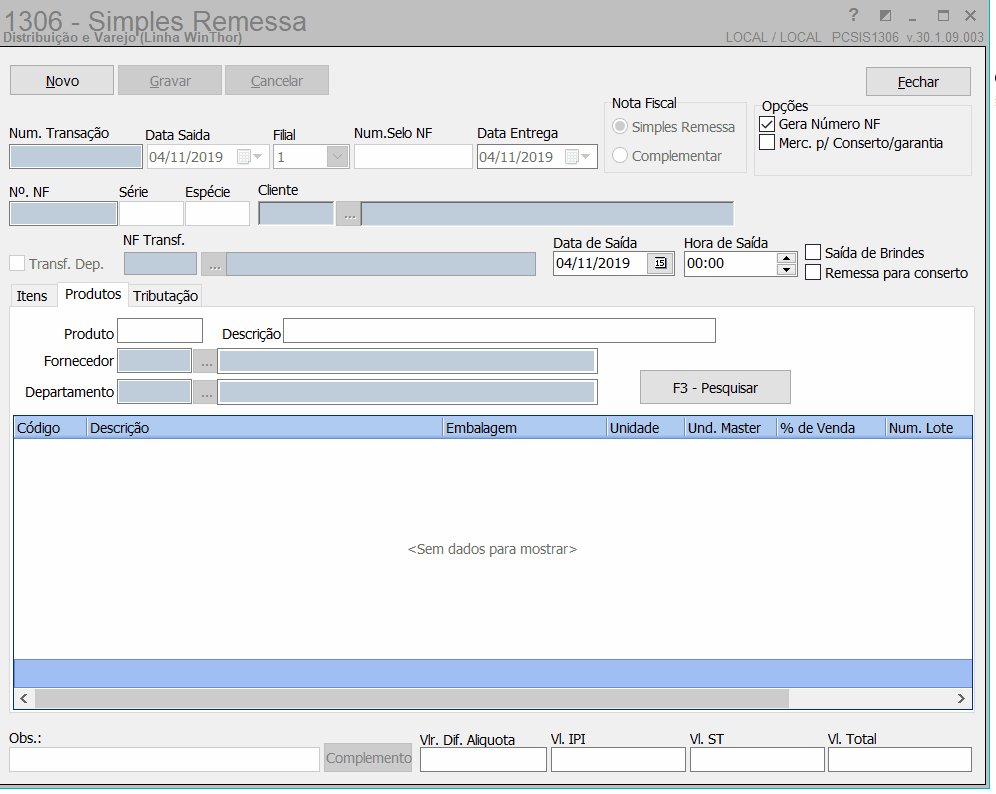Click the Num.Selo NF input field
This screenshot has width=996, height=794.
(413, 157)
